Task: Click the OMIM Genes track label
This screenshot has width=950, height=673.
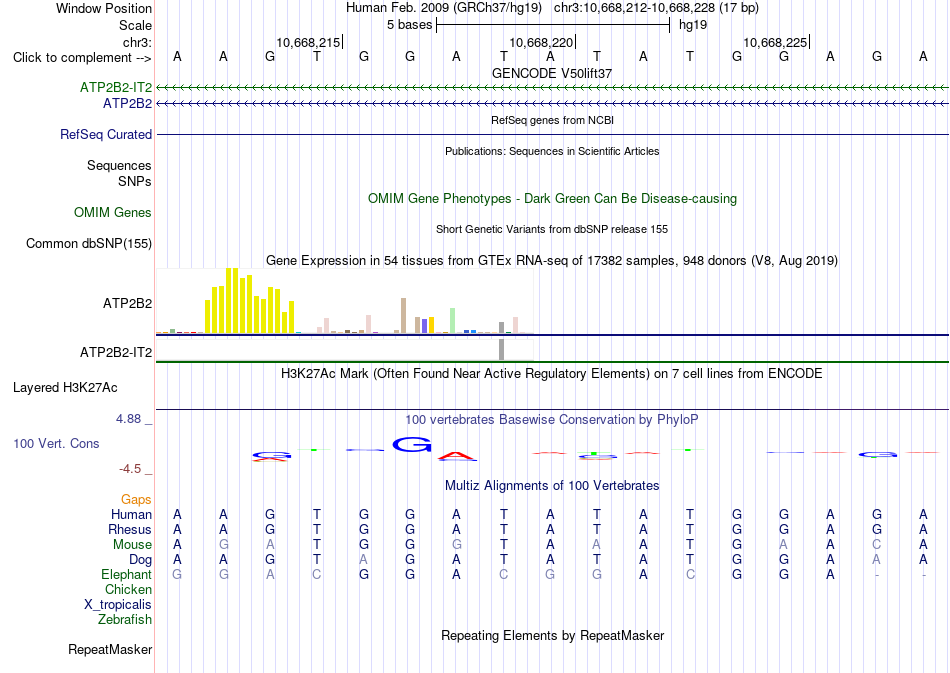Action: click(113, 213)
